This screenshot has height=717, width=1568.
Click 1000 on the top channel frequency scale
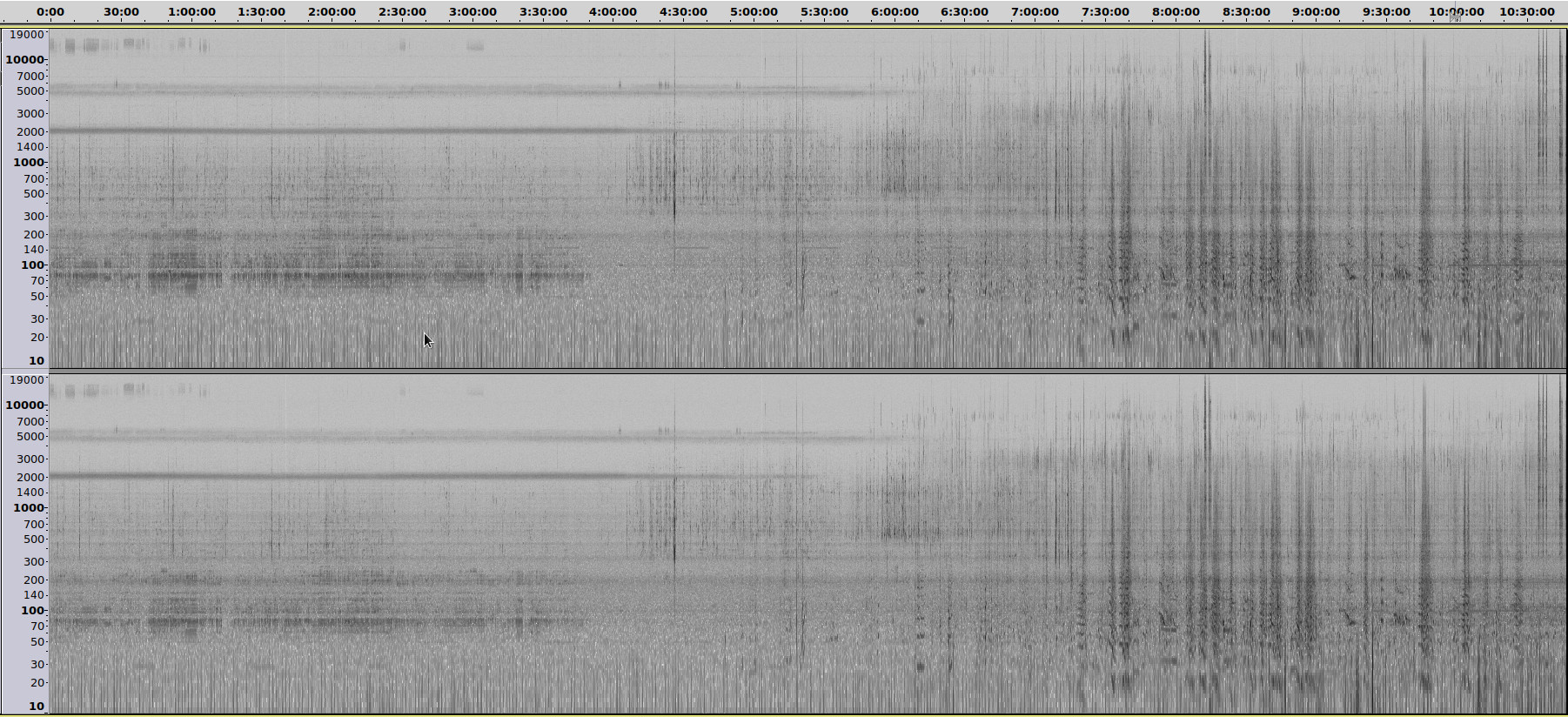tap(28, 162)
